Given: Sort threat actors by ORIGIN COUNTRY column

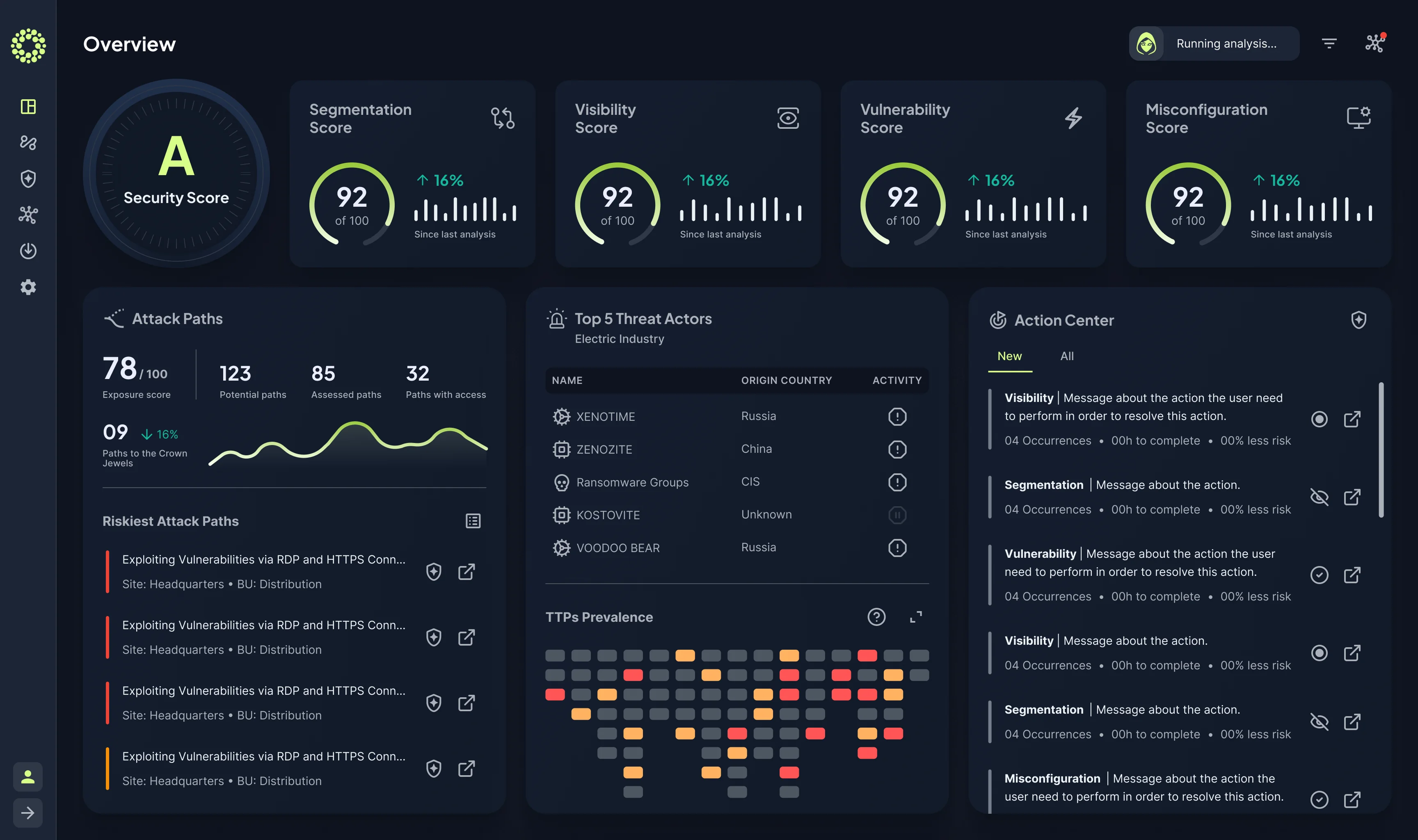Looking at the screenshot, I should pyautogui.click(x=786, y=380).
